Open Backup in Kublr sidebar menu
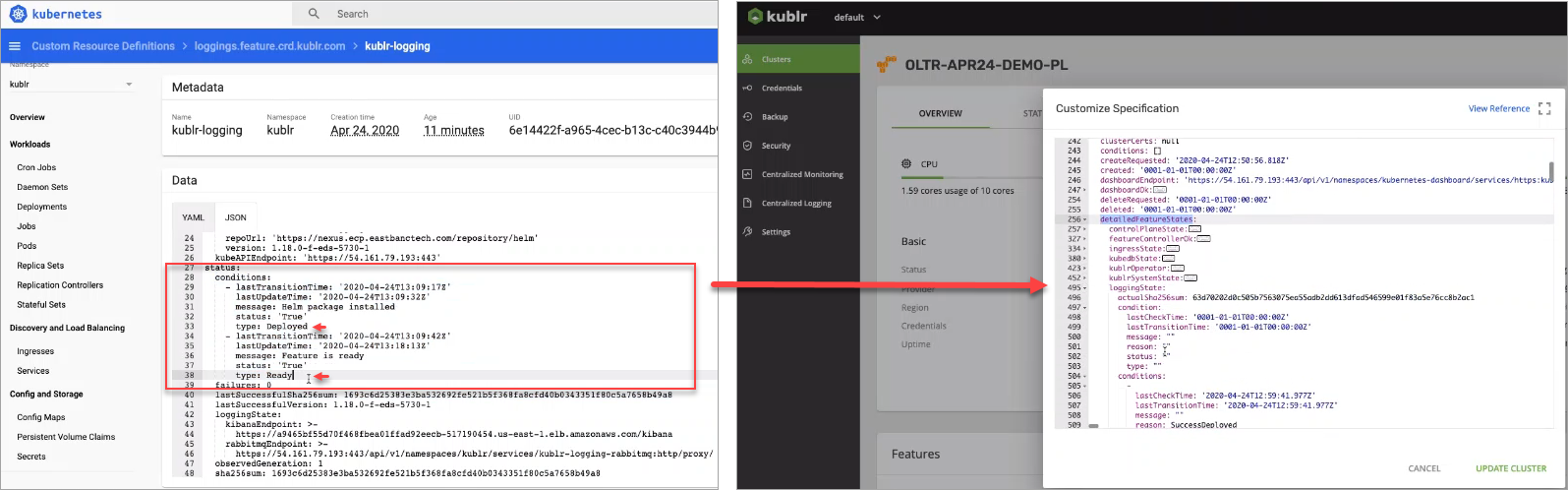 (798, 116)
